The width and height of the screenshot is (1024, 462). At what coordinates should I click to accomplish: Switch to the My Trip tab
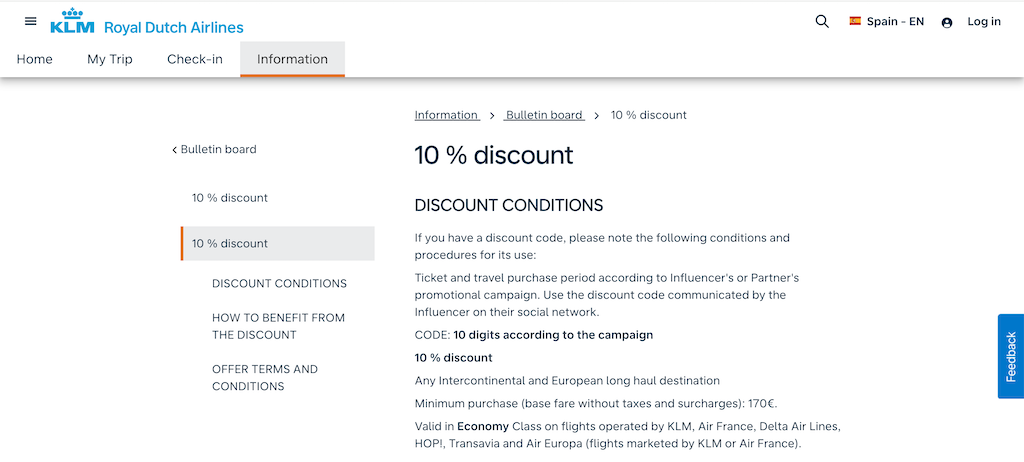pos(110,59)
